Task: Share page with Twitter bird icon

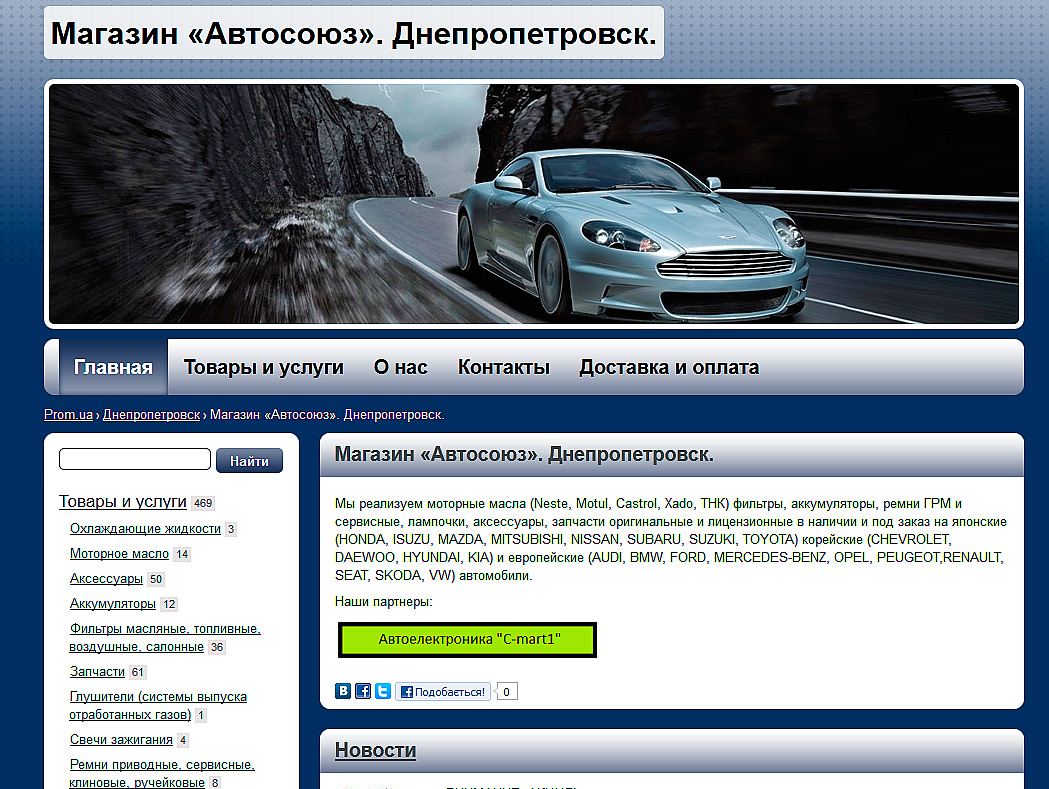Action: 383,691
